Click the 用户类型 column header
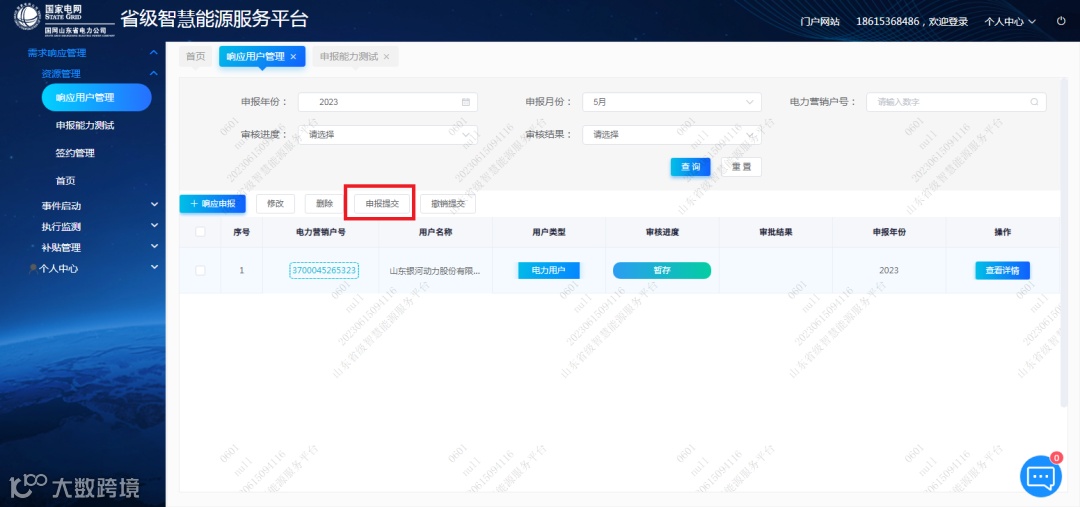 (x=549, y=232)
